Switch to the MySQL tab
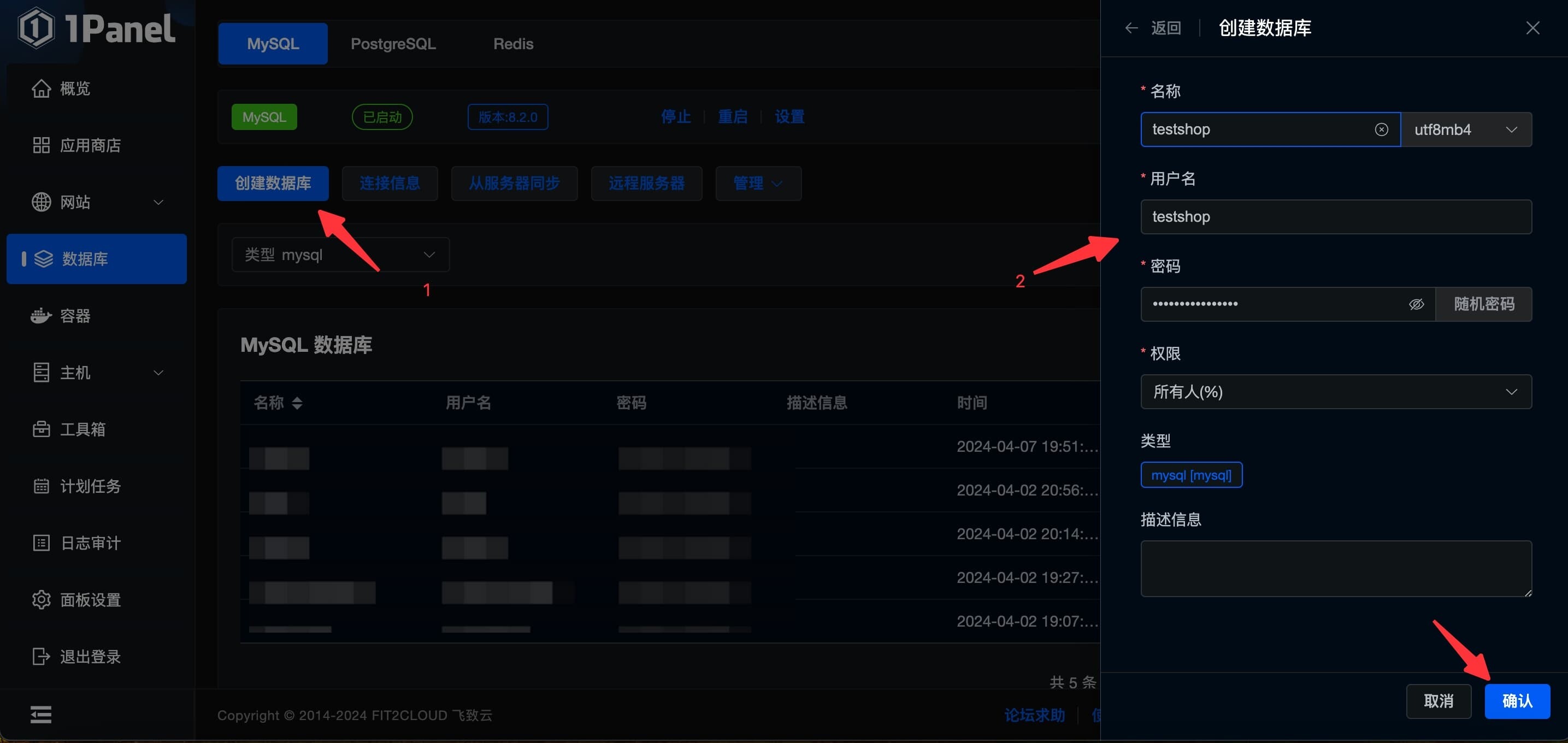1568x743 pixels. pos(273,44)
